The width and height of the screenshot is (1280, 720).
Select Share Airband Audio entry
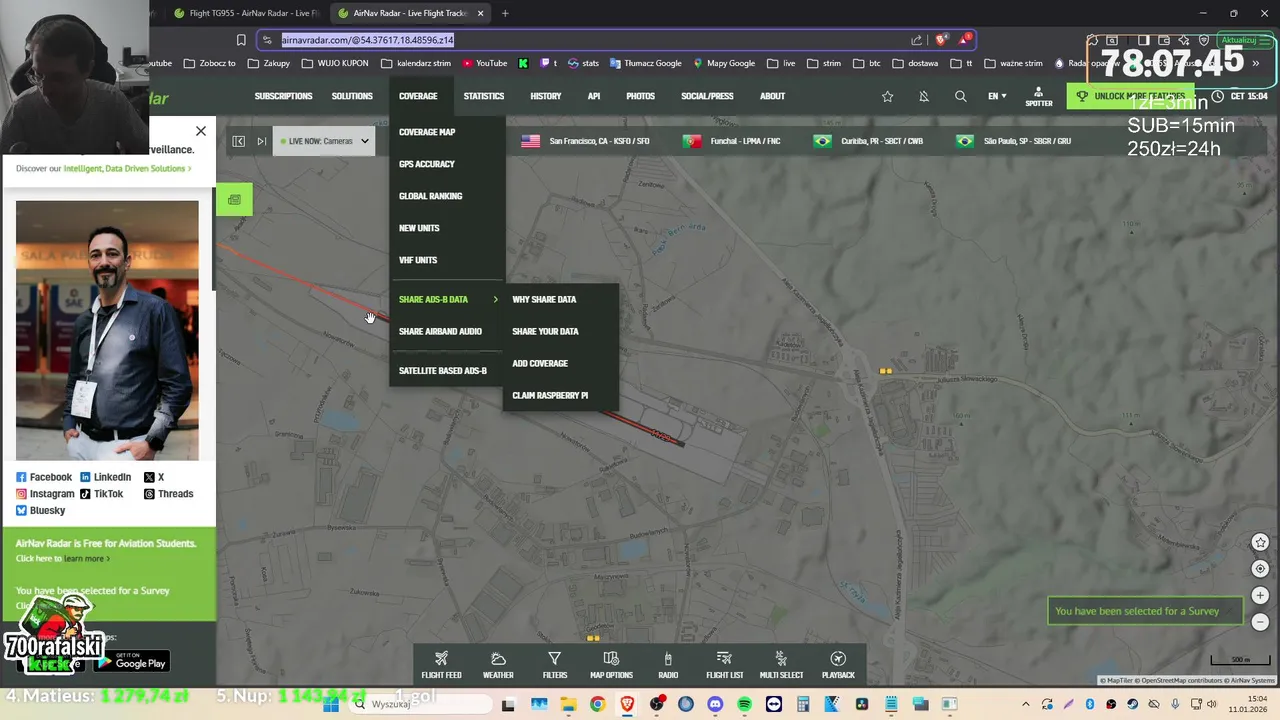pos(440,331)
